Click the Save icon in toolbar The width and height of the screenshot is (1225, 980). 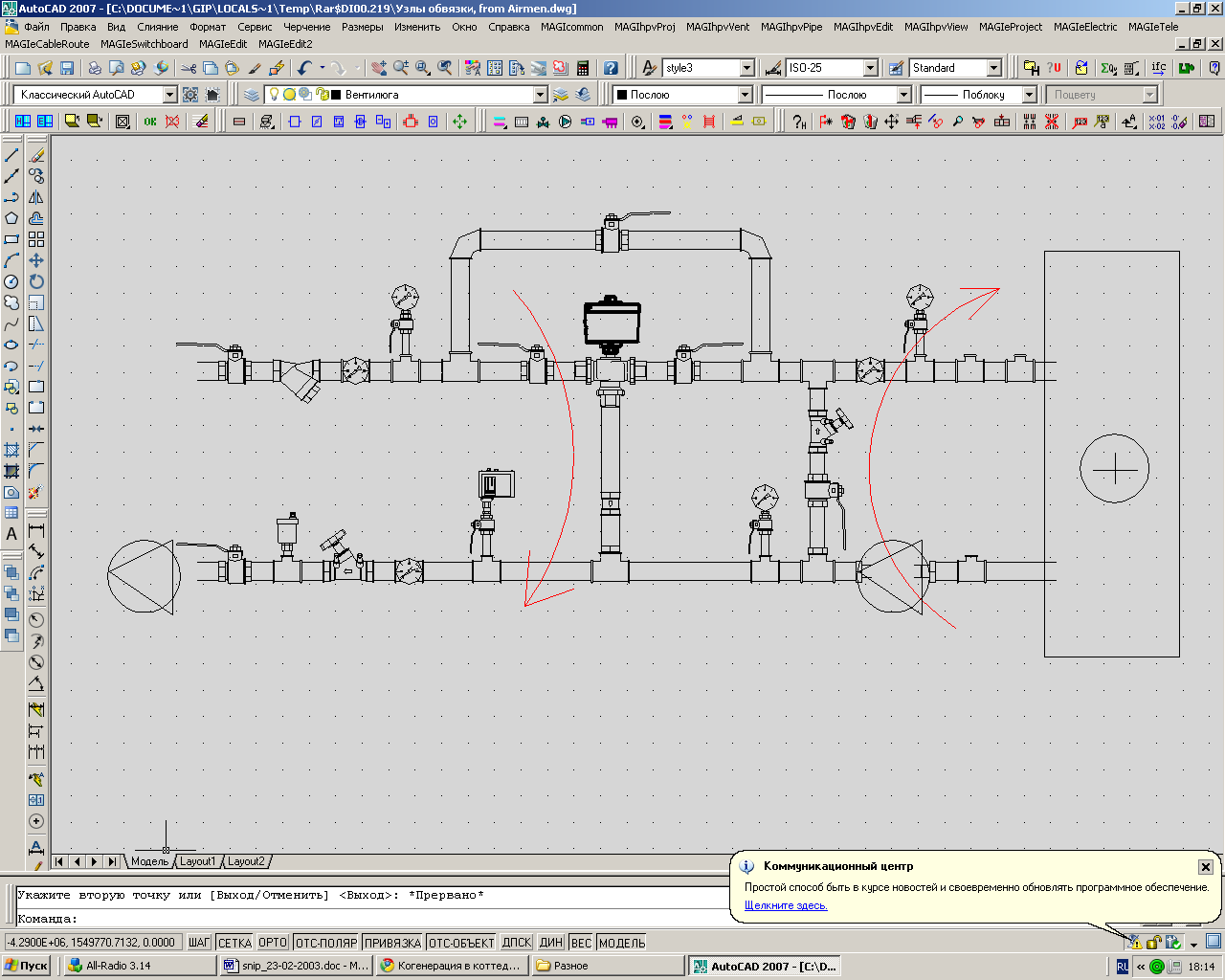[67, 68]
